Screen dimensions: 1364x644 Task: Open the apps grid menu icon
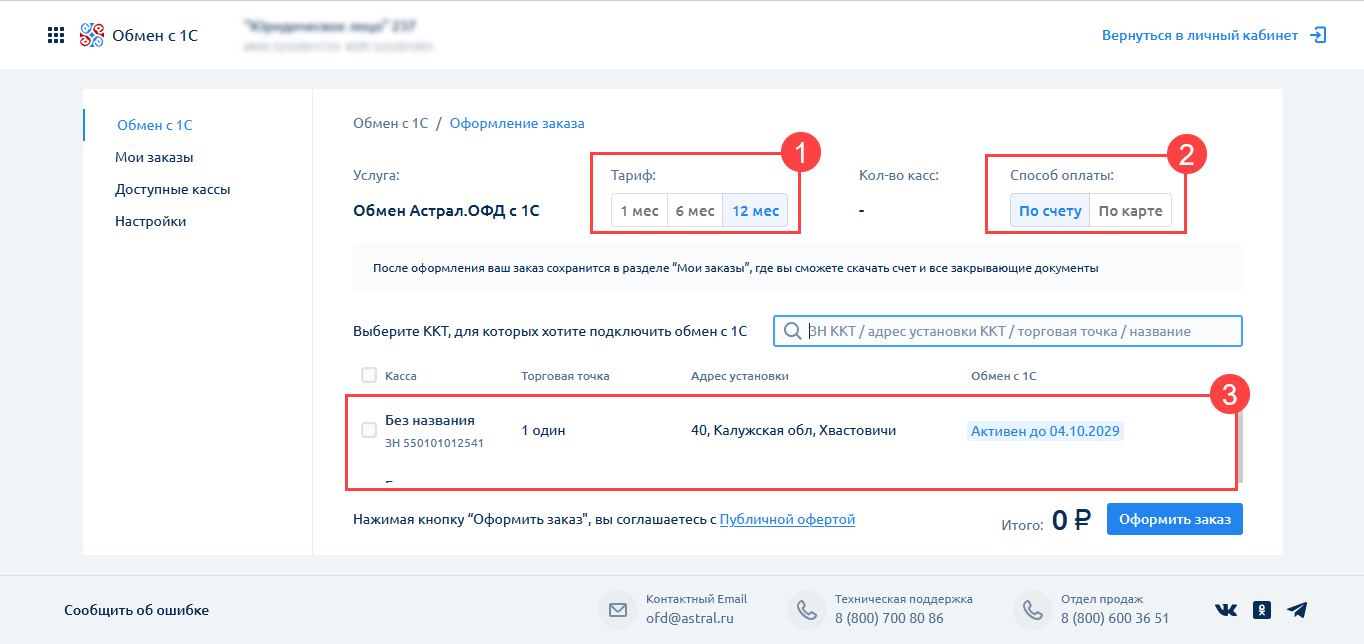[56, 35]
